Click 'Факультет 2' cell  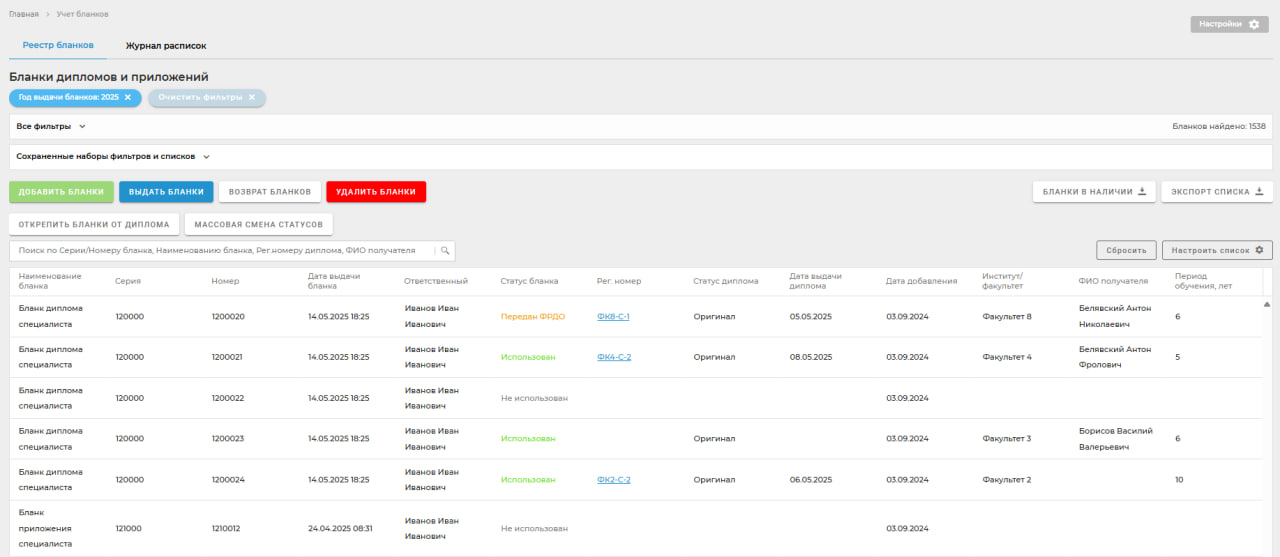click(x=1007, y=480)
